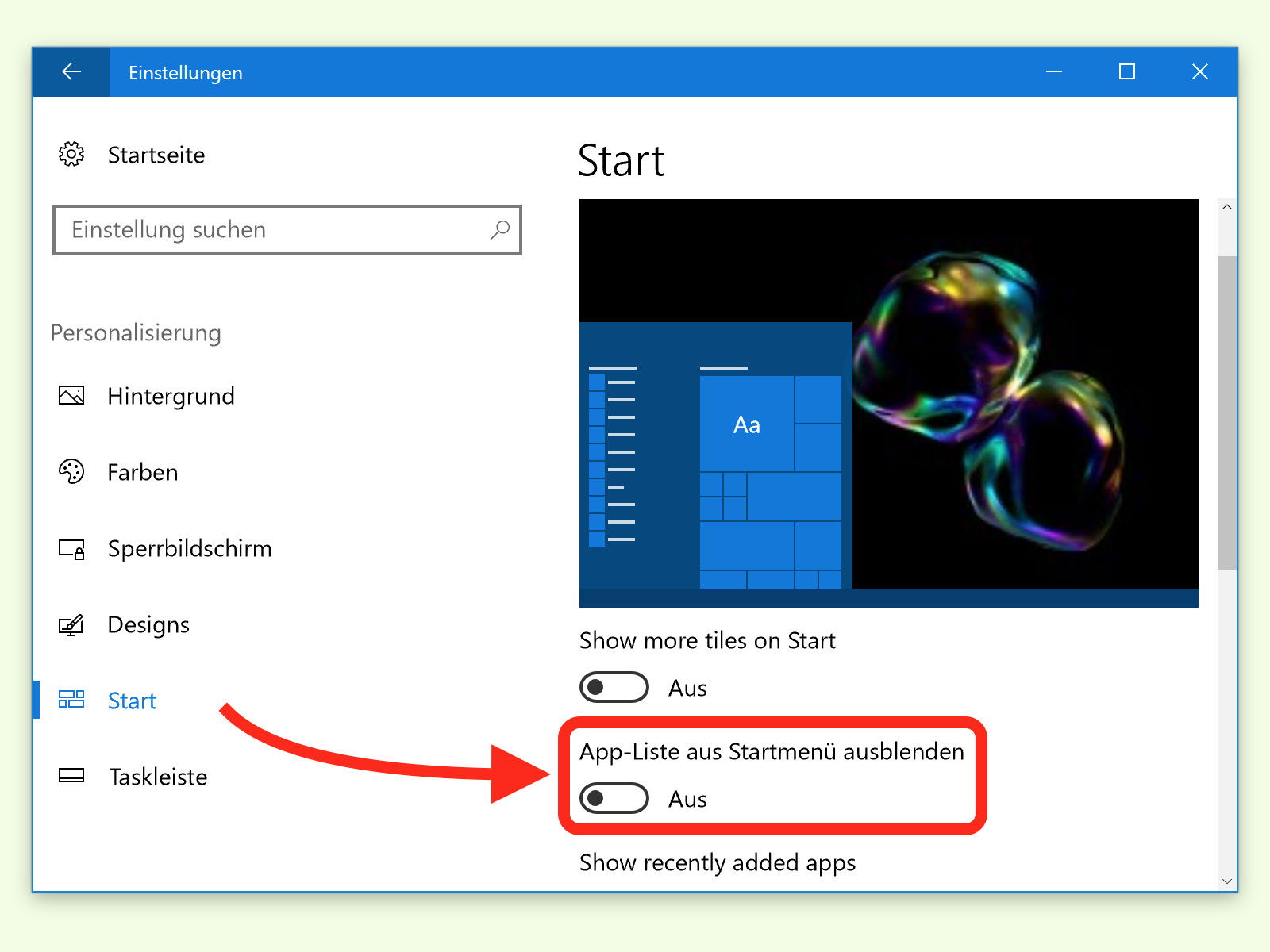Toggle Show more tiles on Start
Image resolution: width=1270 pixels, height=952 pixels.
(614, 687)
